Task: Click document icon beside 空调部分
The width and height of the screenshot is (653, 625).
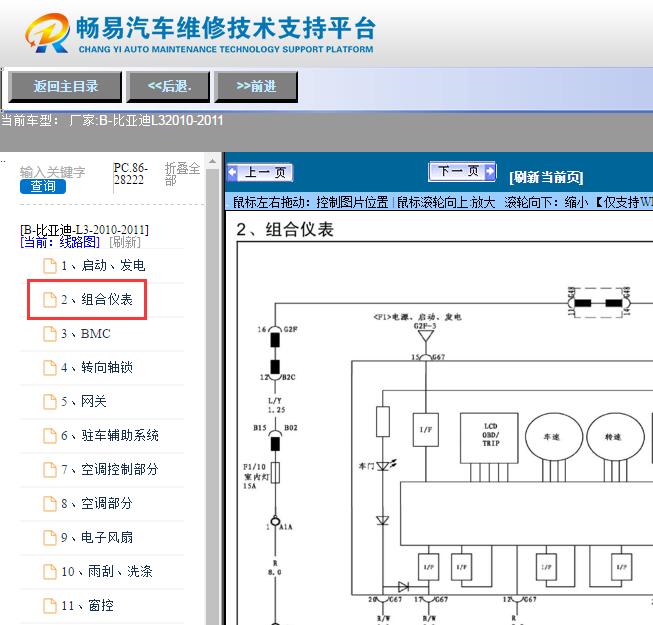Action: tap(50, 504)
